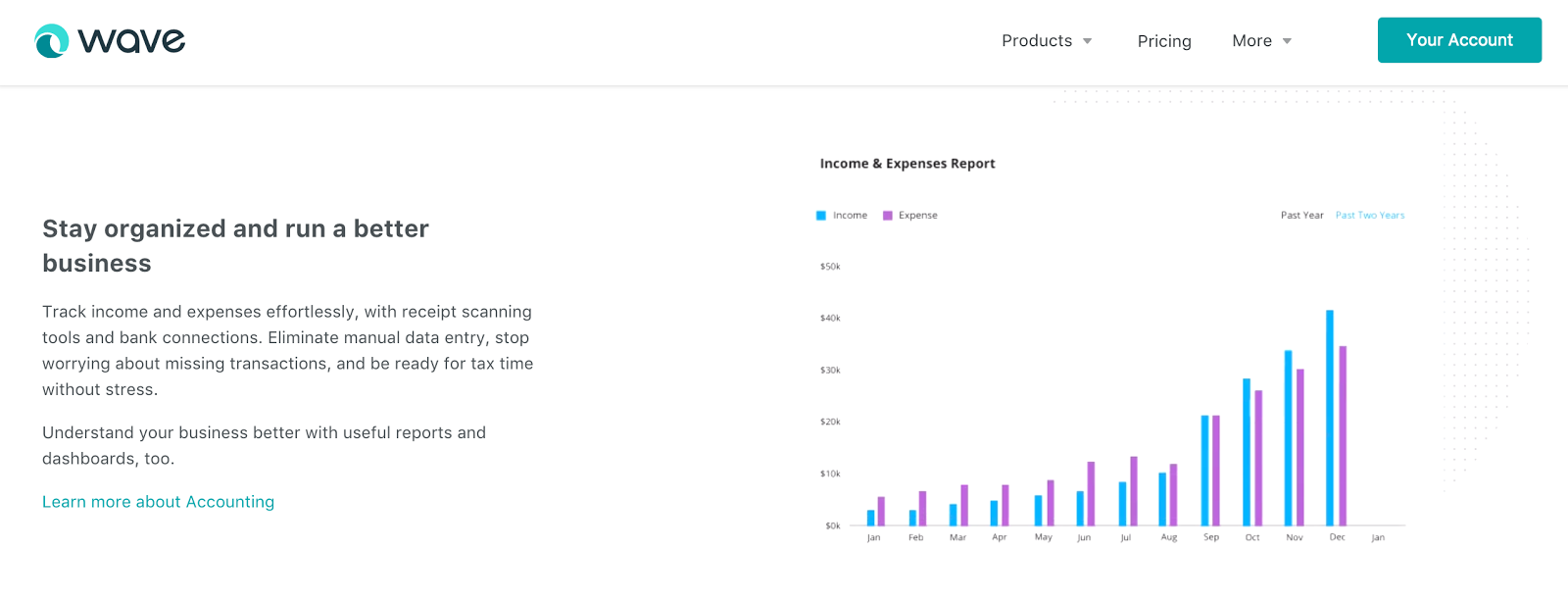This screenshot has height=600, width=1568.
Task: Click the July purple expense bar
Action: (x=1134, y=491)
